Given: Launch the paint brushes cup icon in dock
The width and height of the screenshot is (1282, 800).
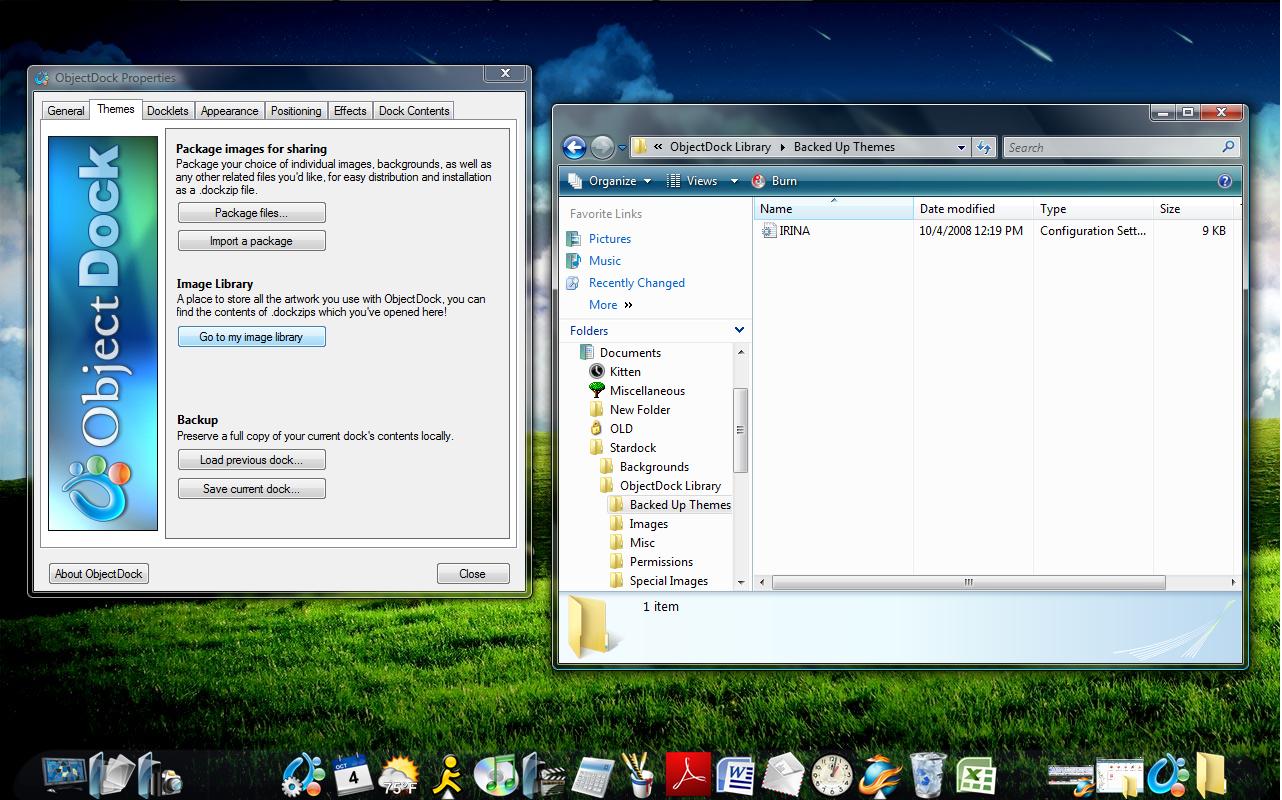Looking at the screenshot, I should 637,775.
